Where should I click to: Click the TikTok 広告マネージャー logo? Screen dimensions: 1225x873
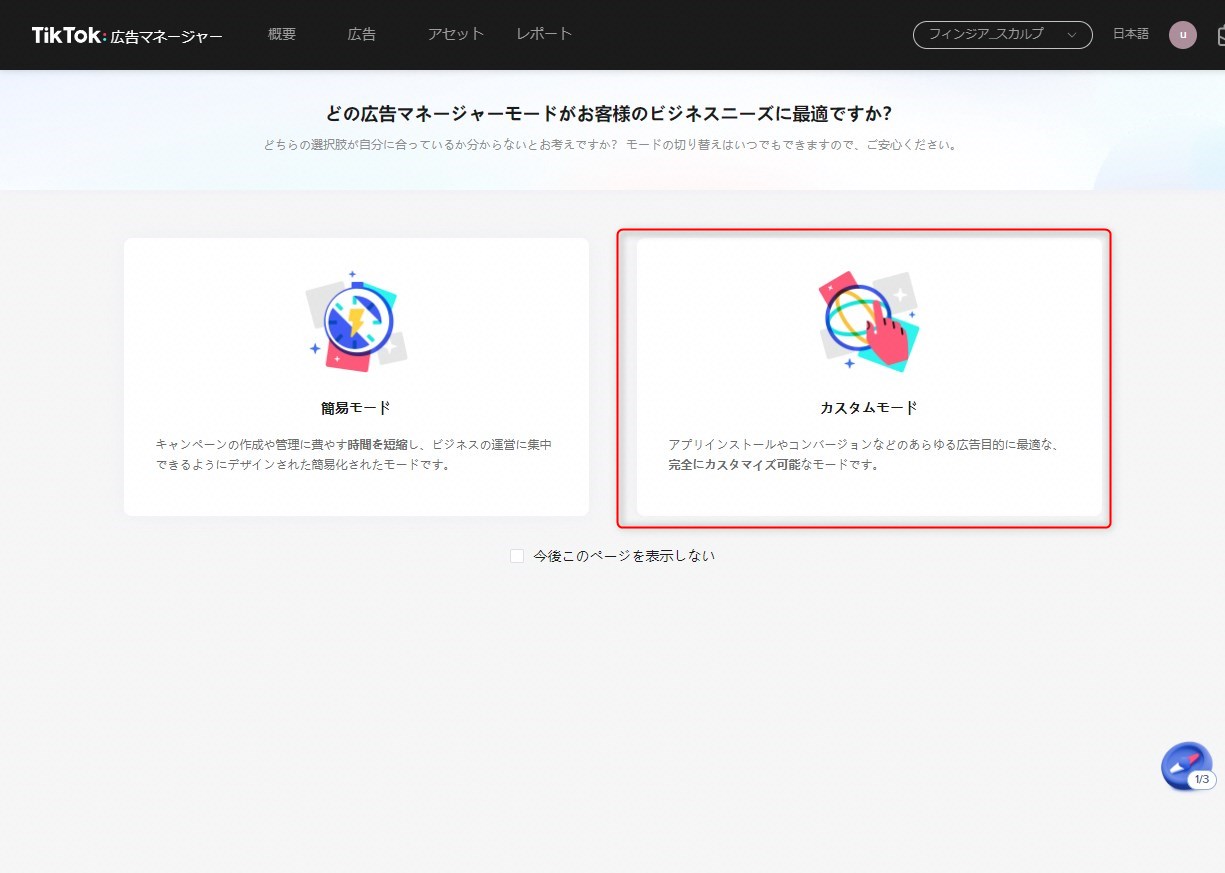[x=127, y=35]
